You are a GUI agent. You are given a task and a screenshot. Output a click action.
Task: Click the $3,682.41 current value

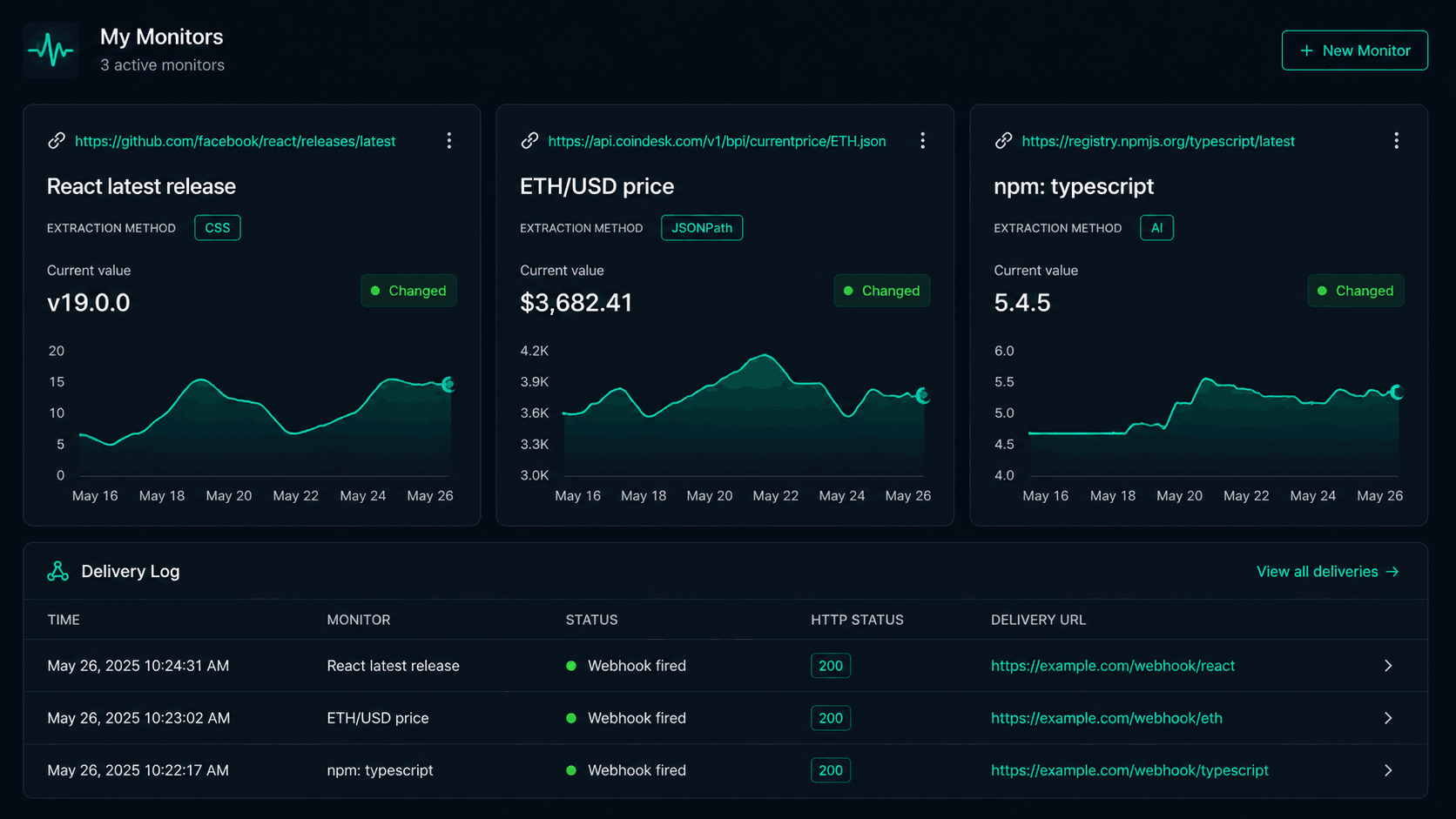(576, 303)
